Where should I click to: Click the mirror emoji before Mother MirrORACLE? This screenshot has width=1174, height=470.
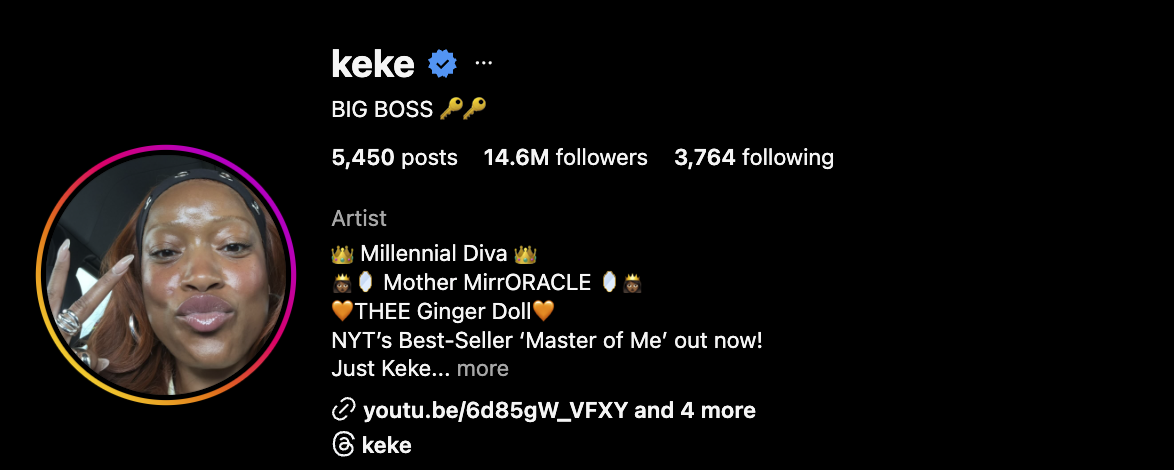[366, 283]
